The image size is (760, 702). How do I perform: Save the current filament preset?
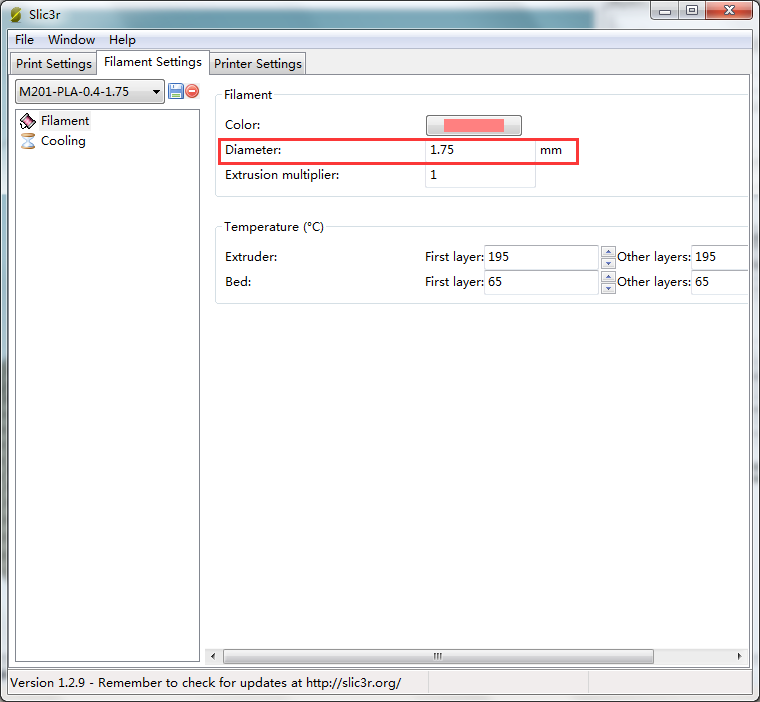176,91
